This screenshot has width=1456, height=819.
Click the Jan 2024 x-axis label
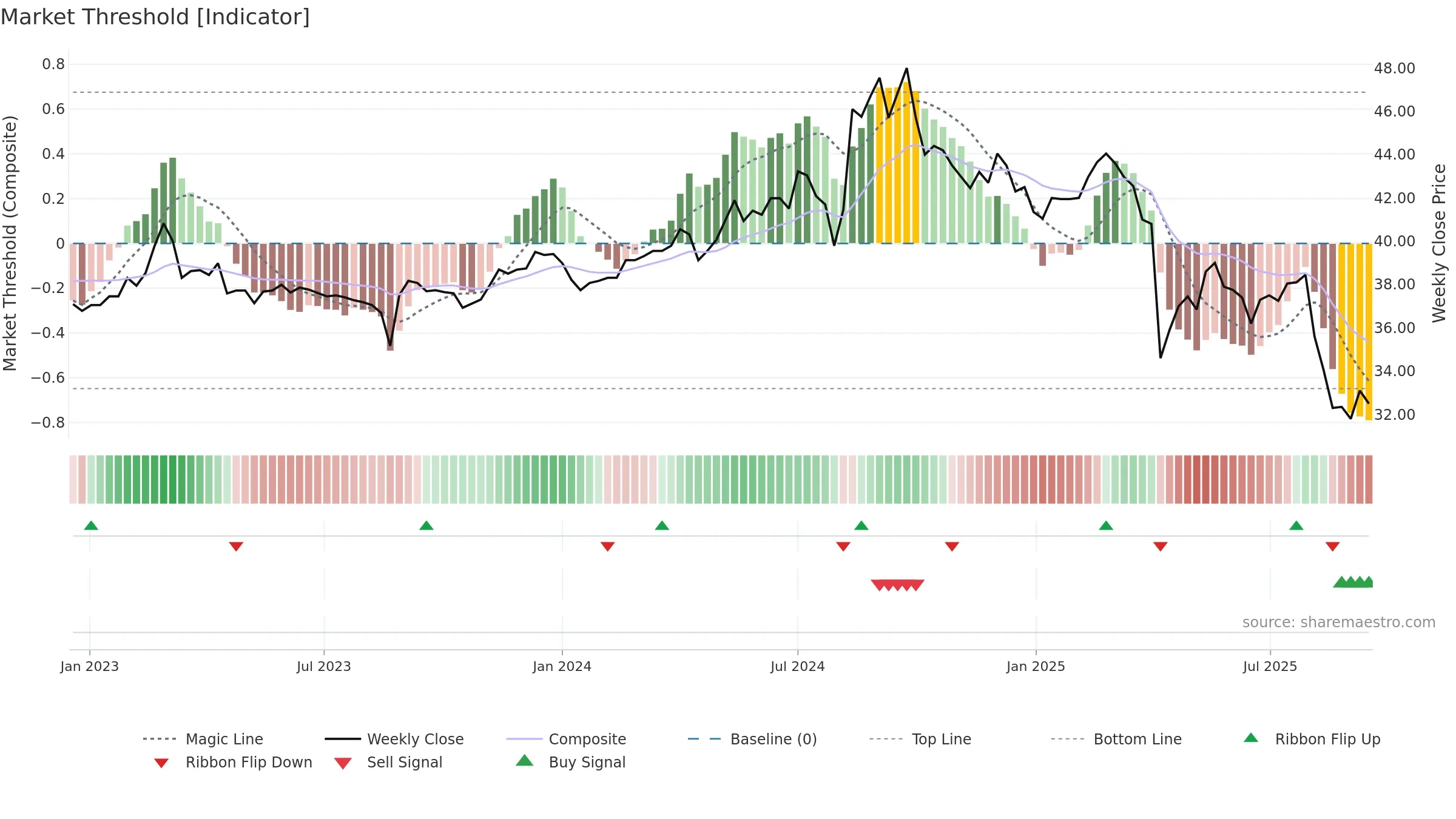562,666
